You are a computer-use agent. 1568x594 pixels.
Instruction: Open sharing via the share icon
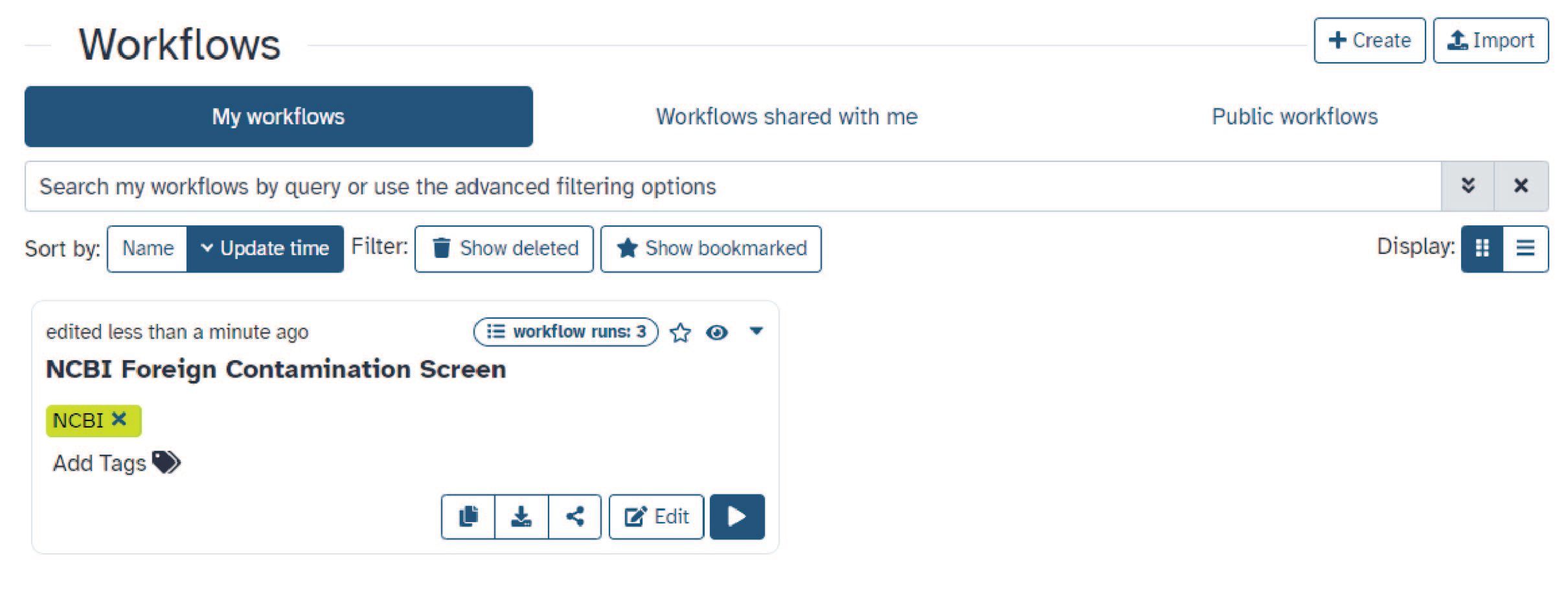pyautogui.click(x=575, y=516)
